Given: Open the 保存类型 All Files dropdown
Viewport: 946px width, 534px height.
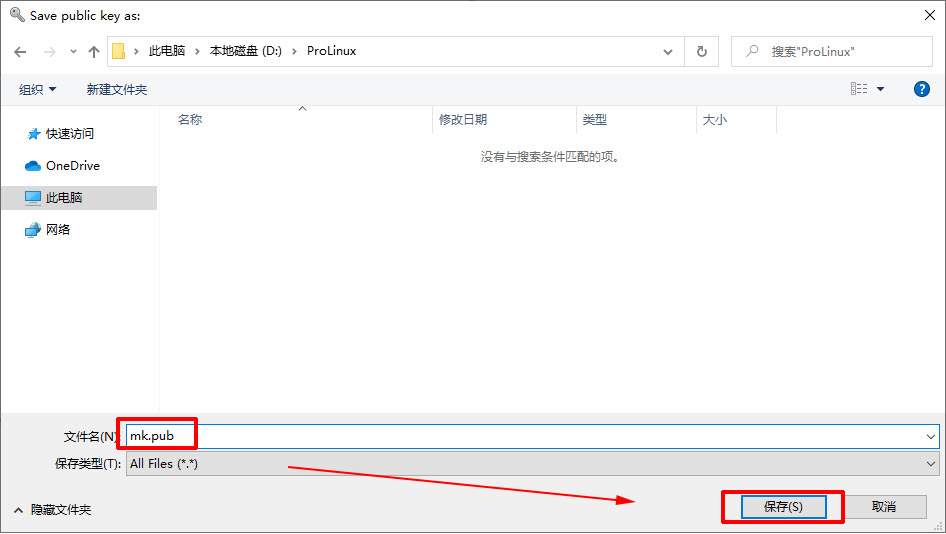Looking at the screenshot, I should (x=532, y=464).
